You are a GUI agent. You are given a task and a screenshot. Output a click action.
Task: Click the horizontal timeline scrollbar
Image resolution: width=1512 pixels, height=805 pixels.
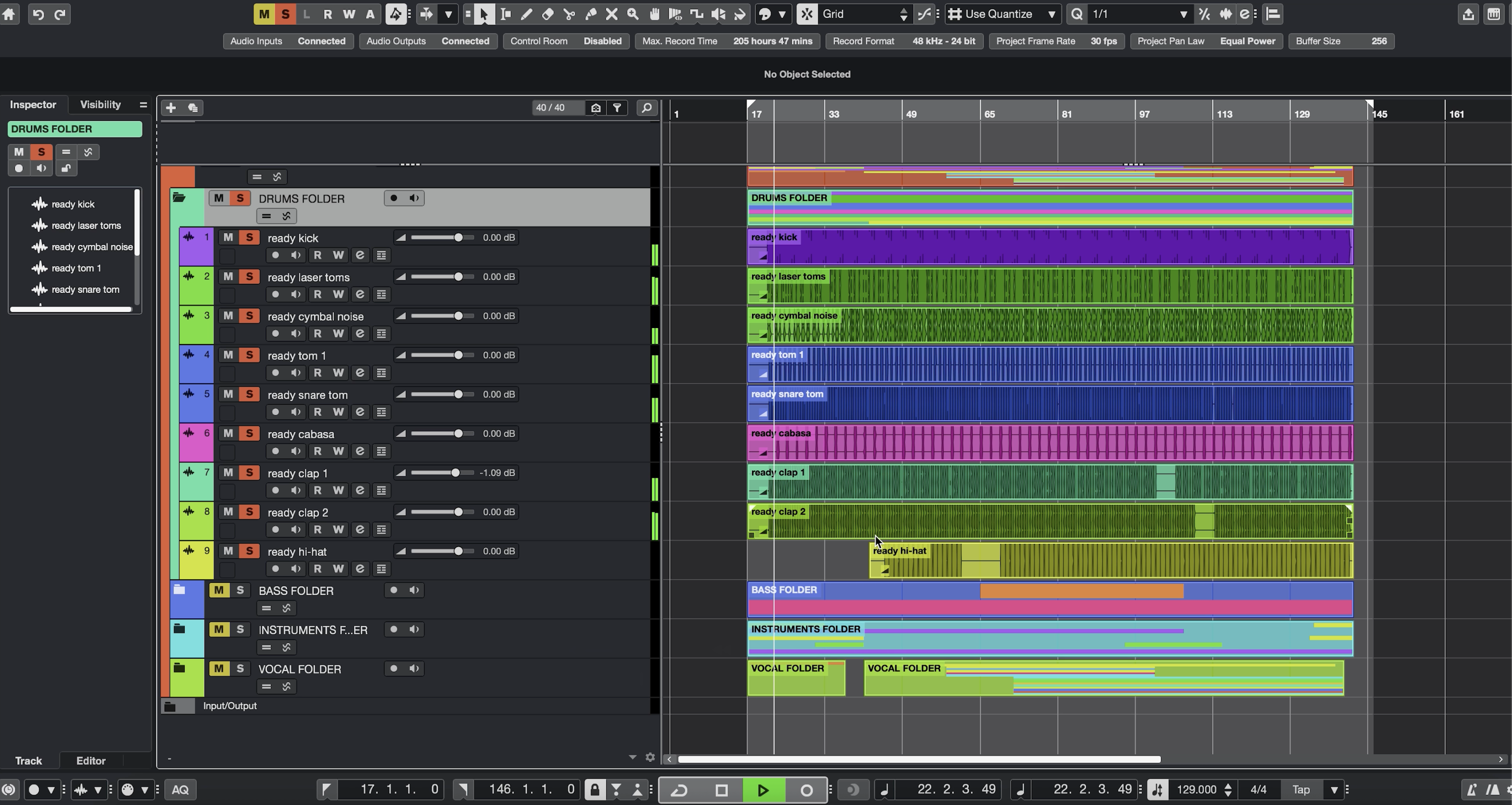click(919, 759)
